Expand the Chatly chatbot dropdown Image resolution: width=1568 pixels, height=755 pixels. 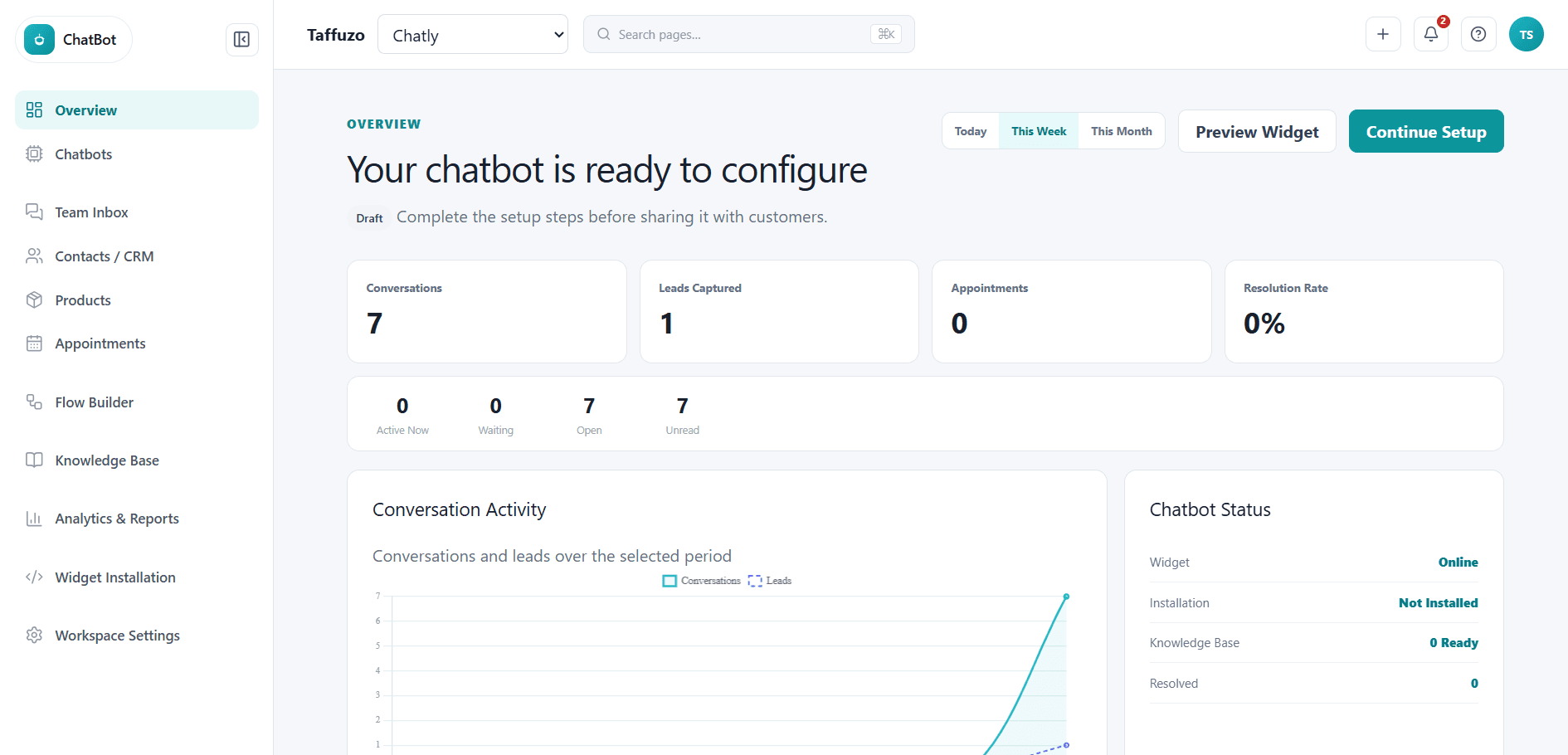[x=473, y=34]
